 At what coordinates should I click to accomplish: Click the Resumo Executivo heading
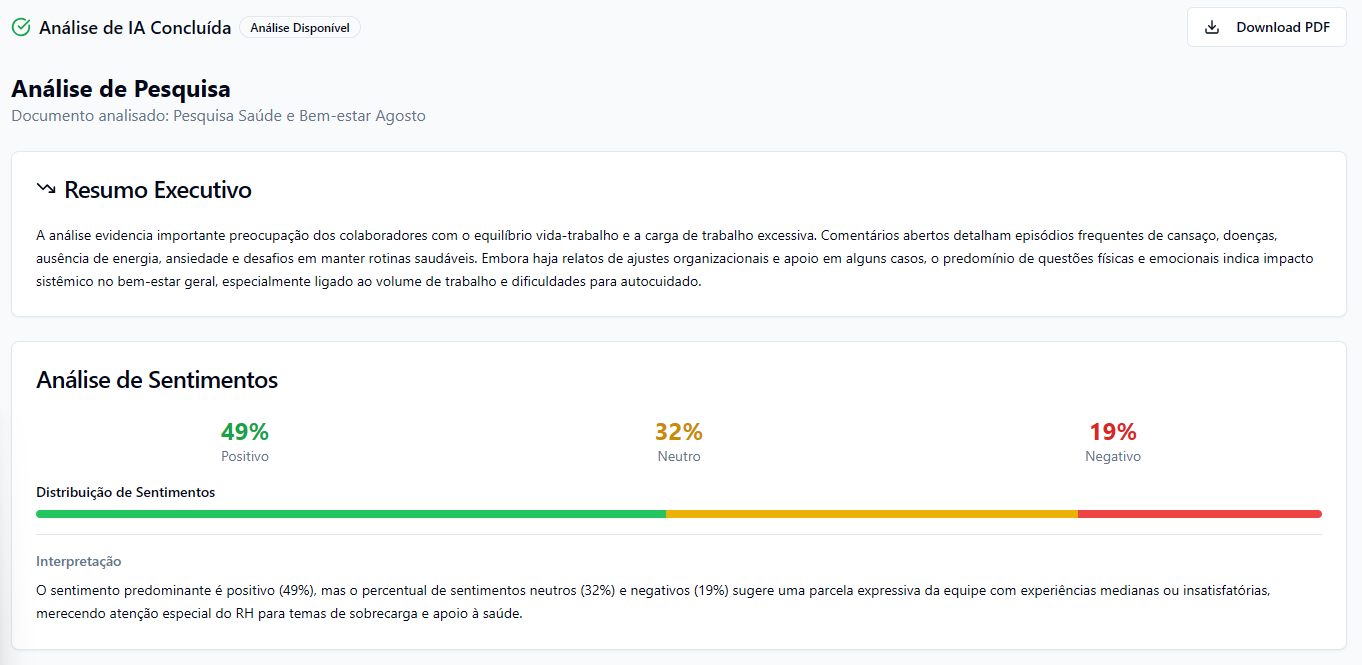point(158,190)
